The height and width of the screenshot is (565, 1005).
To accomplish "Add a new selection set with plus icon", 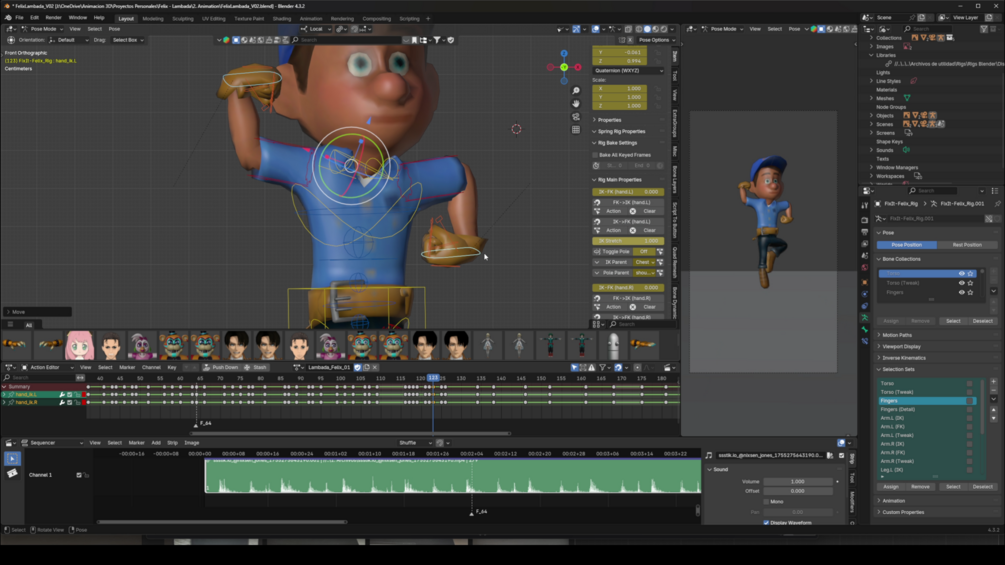I will (994, 382).
